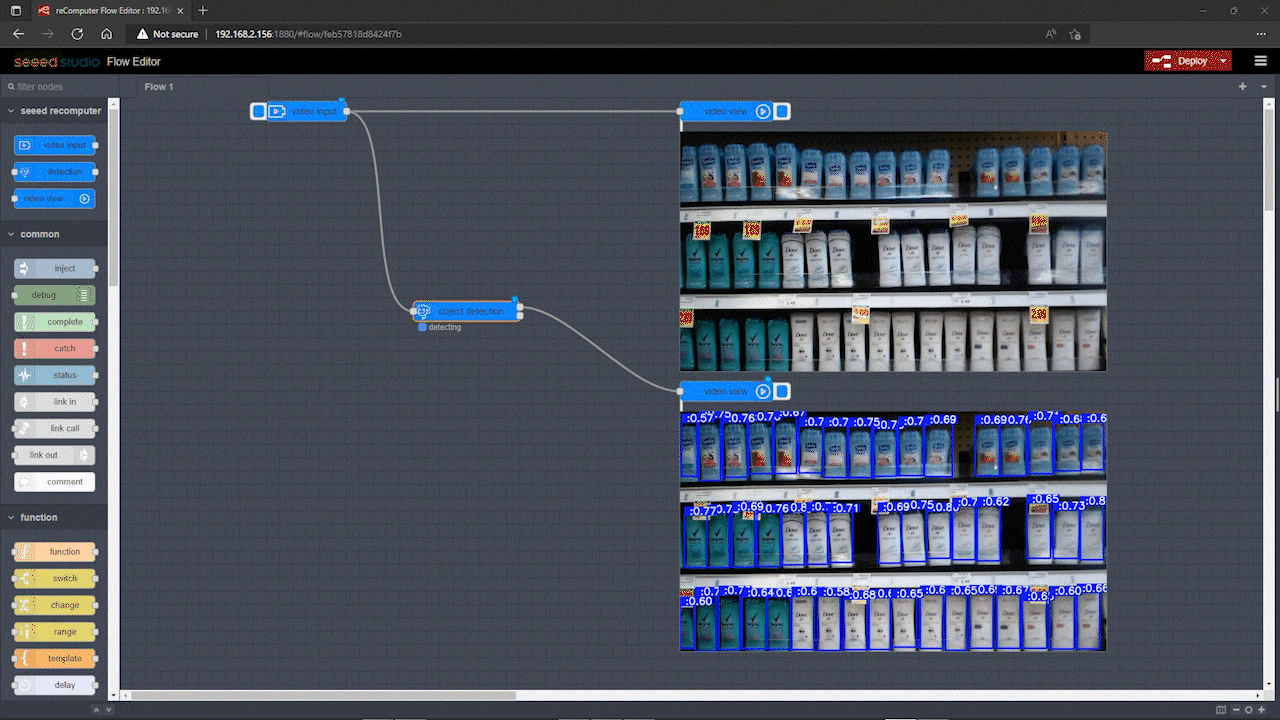Toggle the video input node's left button
The width and height of the screenshot is (1280, 720).
pyautogui.click(x=258, y=111)
